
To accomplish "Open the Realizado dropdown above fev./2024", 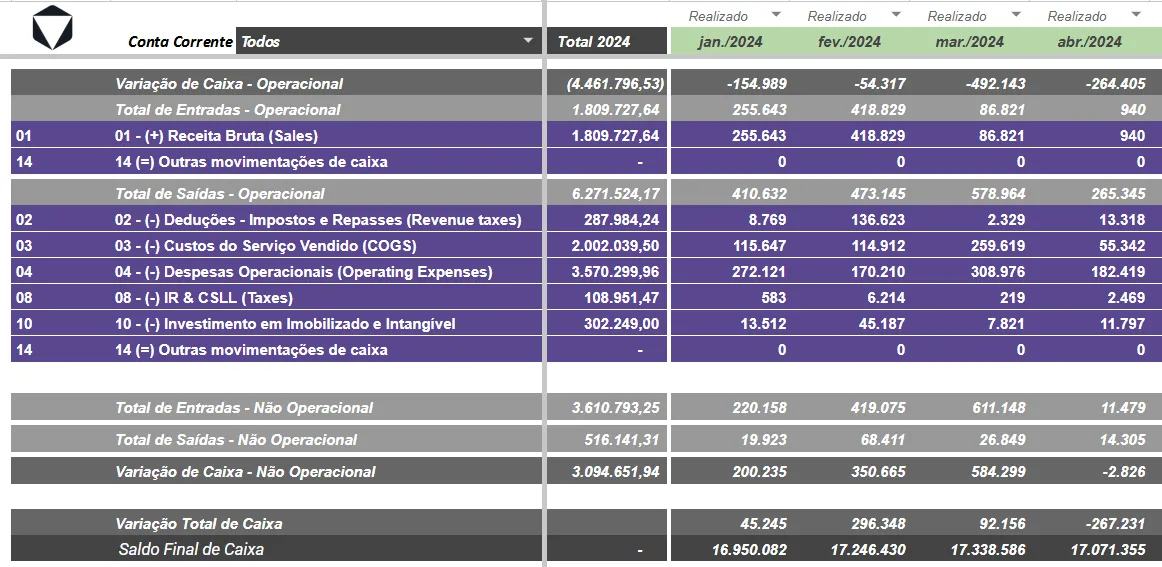I will coord(896,15).
